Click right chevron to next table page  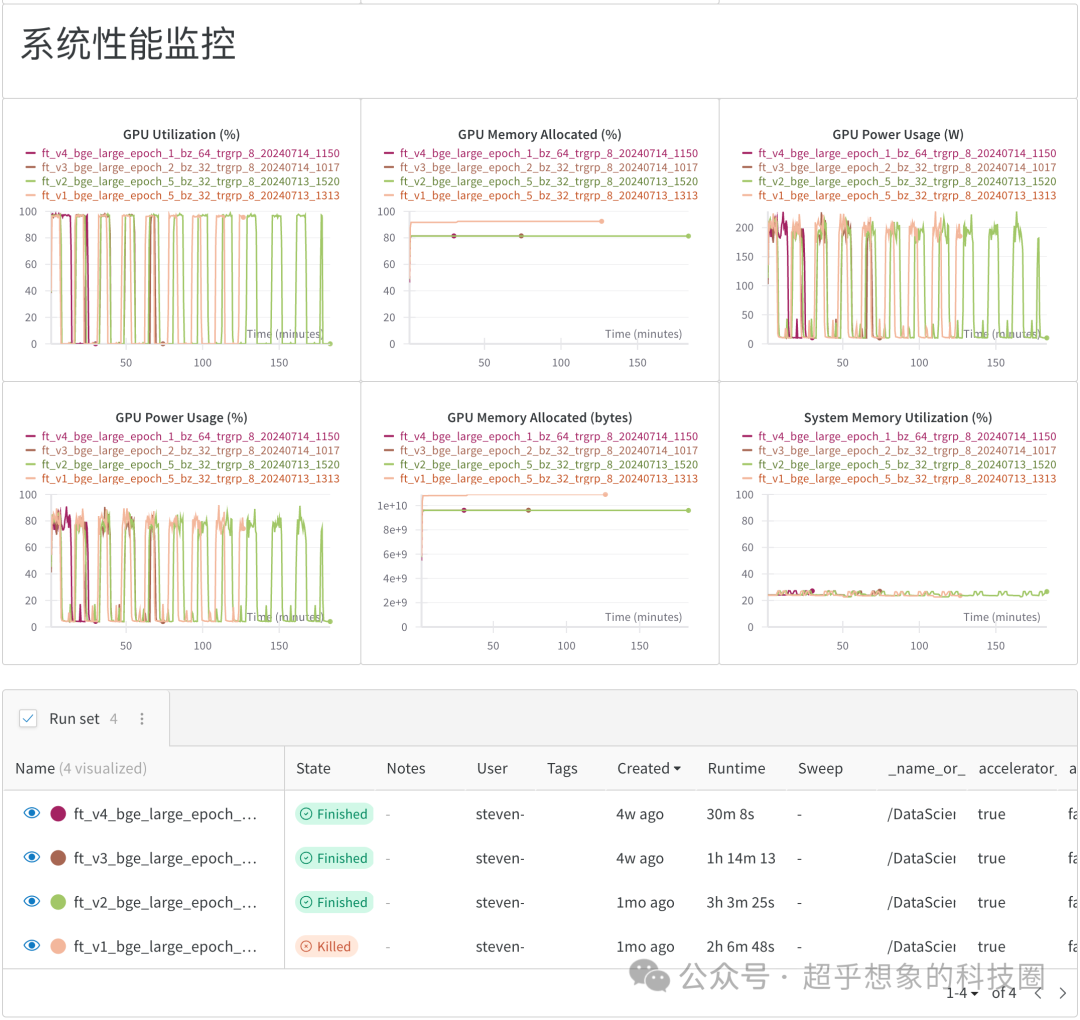(x=1062, y=993)
